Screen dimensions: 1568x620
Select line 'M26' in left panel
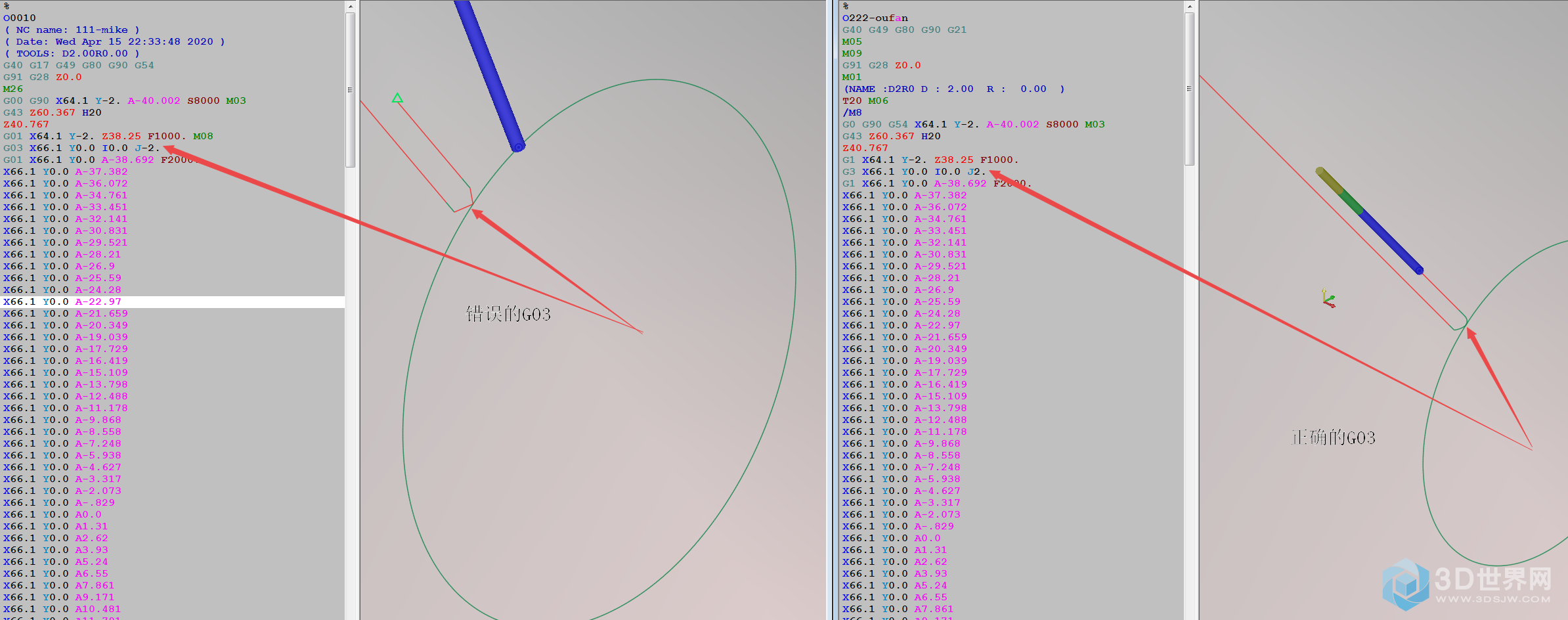pyautogui.click(x=13, y=89)
